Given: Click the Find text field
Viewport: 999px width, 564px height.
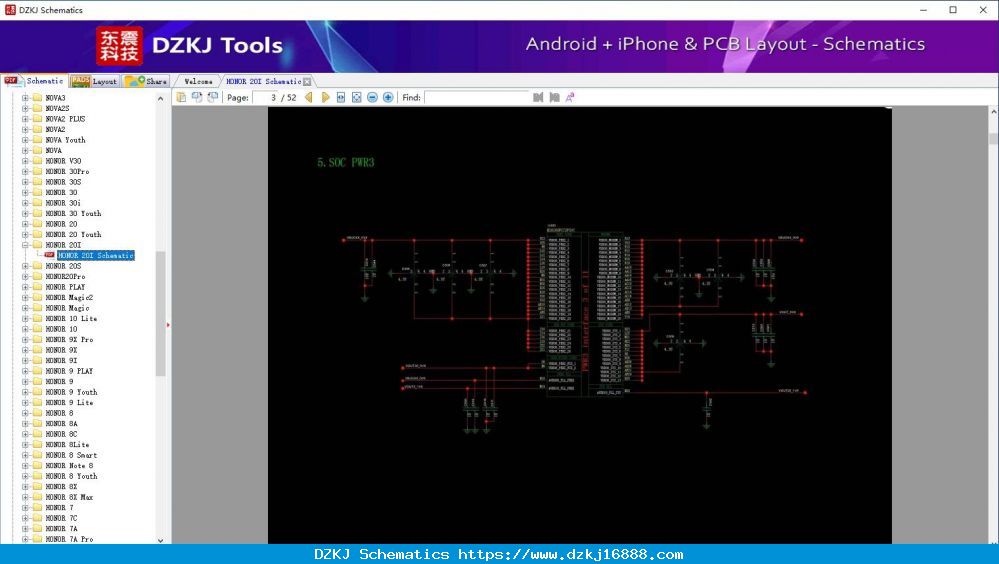Looking at the screenshot, I should (477, 98).
